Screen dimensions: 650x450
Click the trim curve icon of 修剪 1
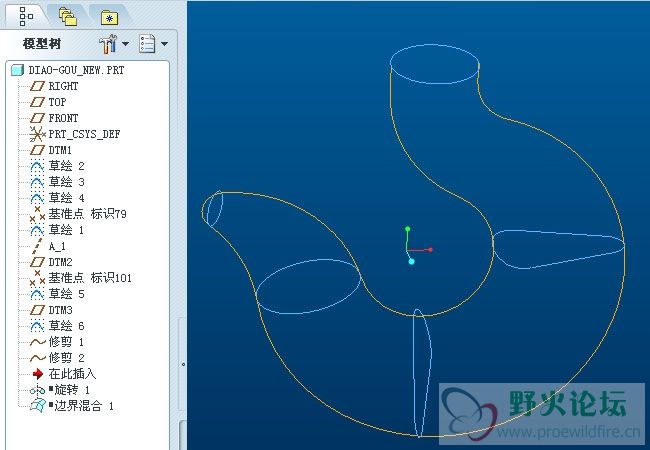[38, 342]
